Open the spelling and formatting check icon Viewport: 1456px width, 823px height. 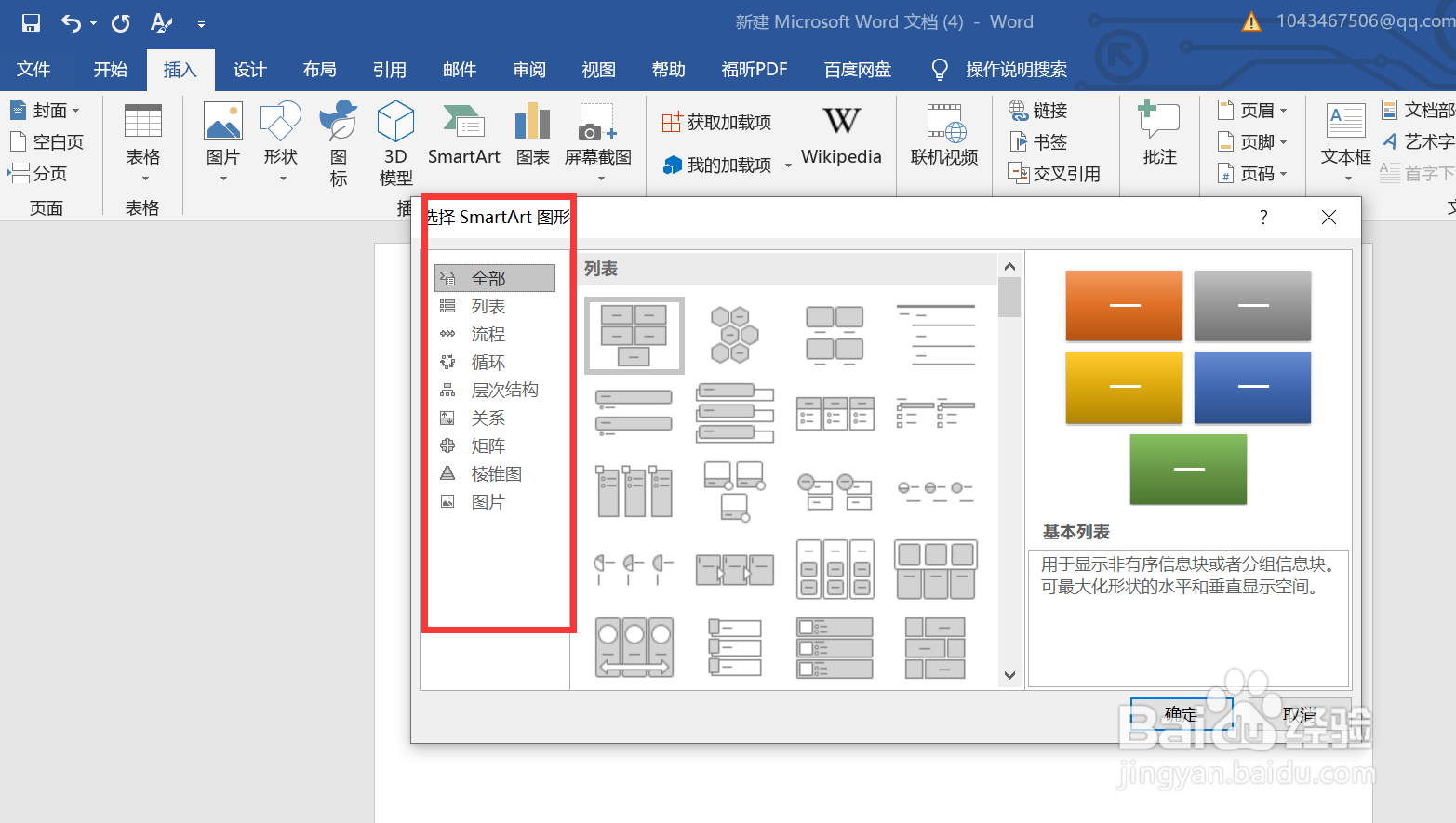[x=162, y=22]
